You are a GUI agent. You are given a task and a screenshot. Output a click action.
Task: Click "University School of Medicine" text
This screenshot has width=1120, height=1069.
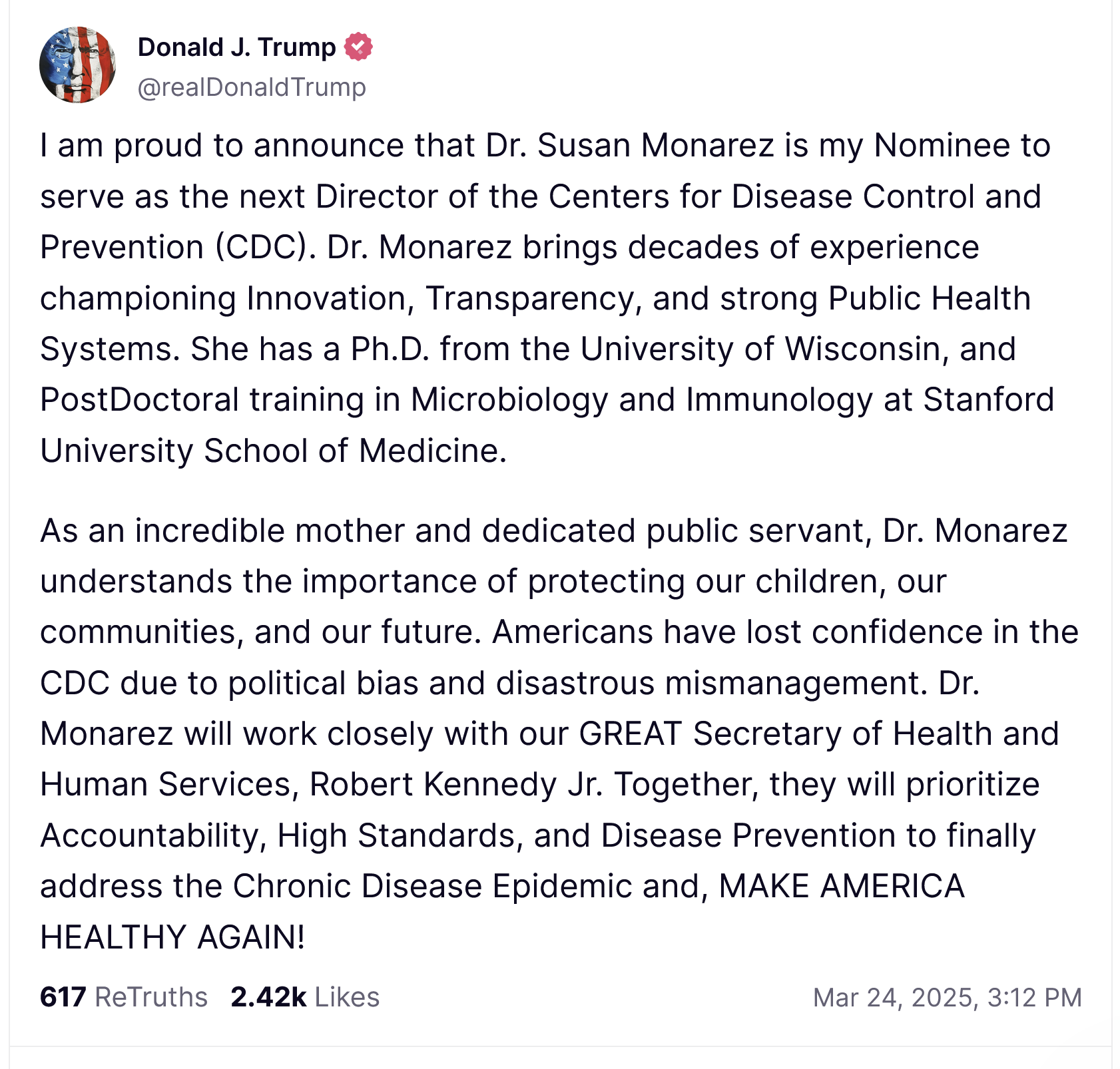click(x=273, y=451)
